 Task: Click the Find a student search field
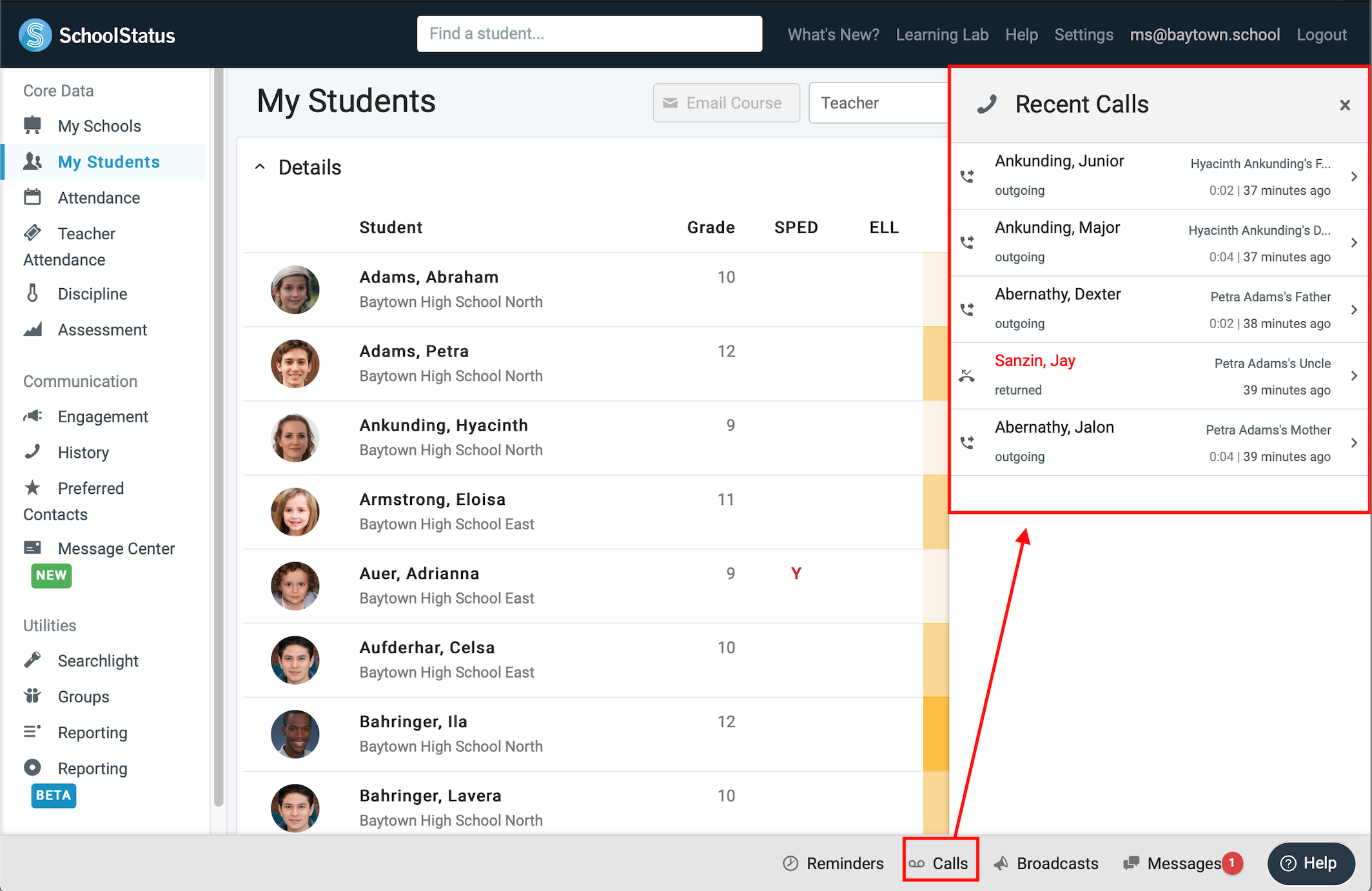[x=589, y=34]
